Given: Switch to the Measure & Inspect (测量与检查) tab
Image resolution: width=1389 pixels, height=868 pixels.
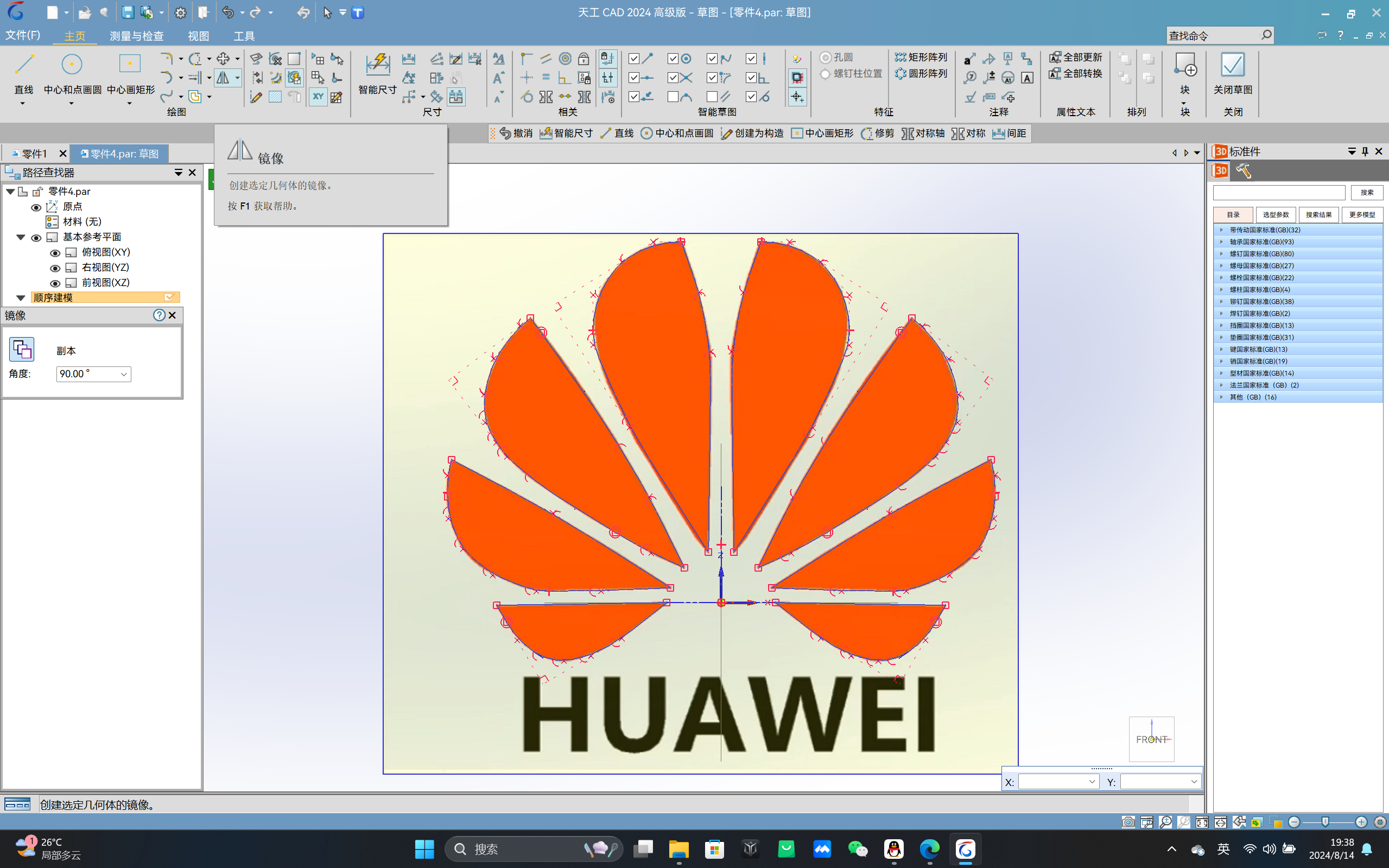Looking at the screenshot, I should 137,36.
